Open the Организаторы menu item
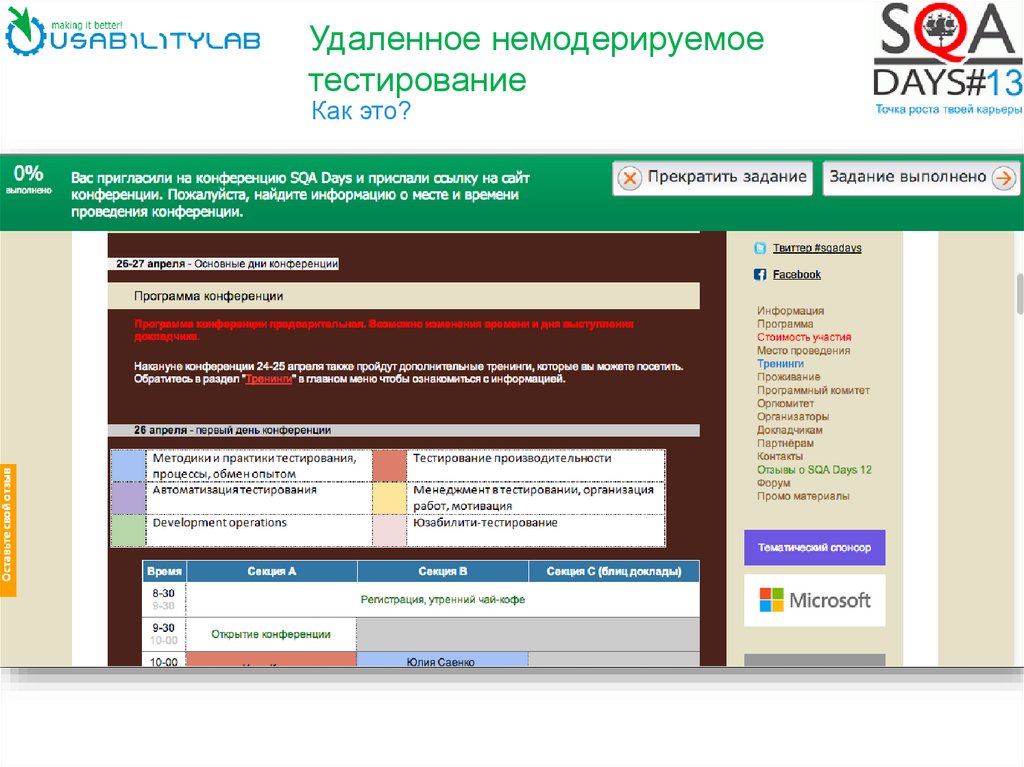The width and height of the screenshot is (1024, 767). (793, 417)
